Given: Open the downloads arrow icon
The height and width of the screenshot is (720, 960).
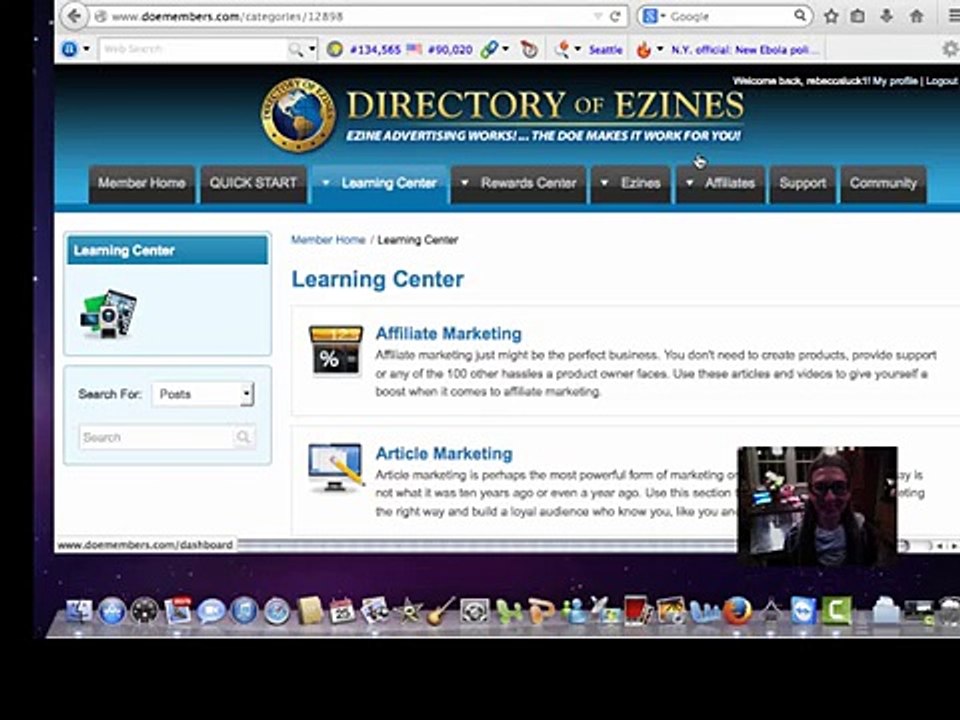Looking at the screenshot, I should click(x=887, y=17).
